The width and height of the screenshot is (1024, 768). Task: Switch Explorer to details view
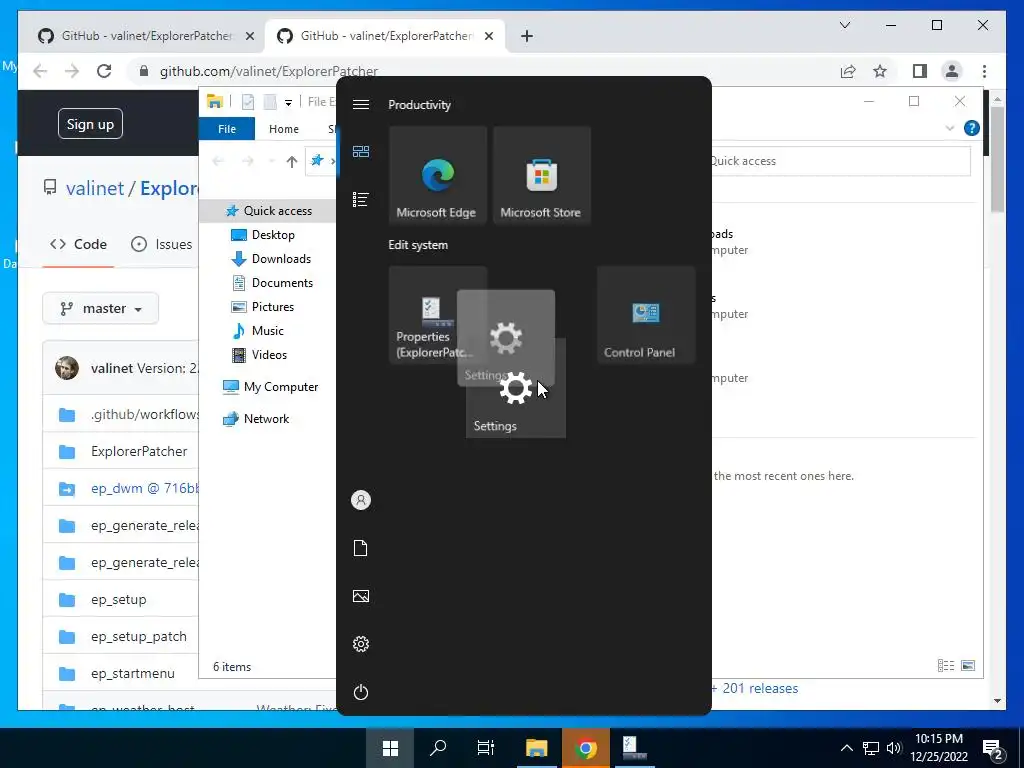(x=946, y=665)
